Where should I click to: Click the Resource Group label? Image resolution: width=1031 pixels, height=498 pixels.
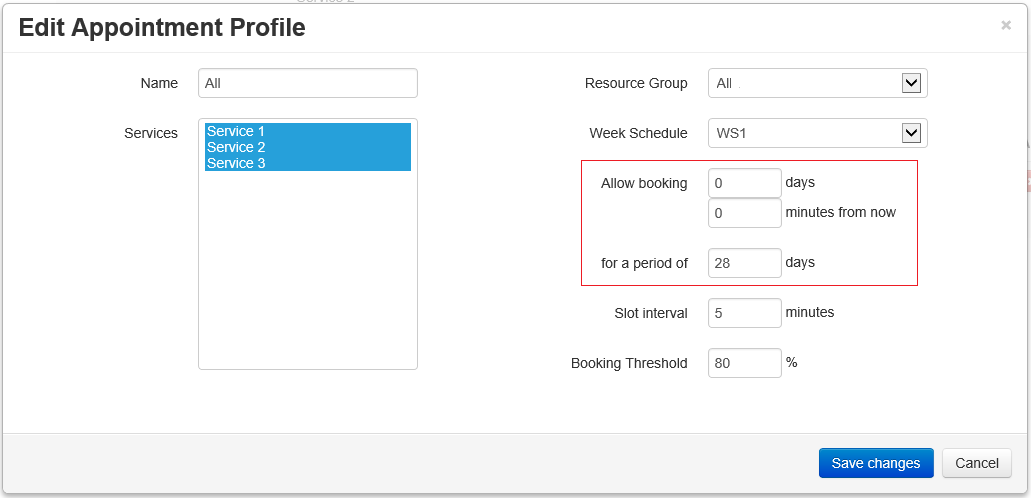point(636,84)
